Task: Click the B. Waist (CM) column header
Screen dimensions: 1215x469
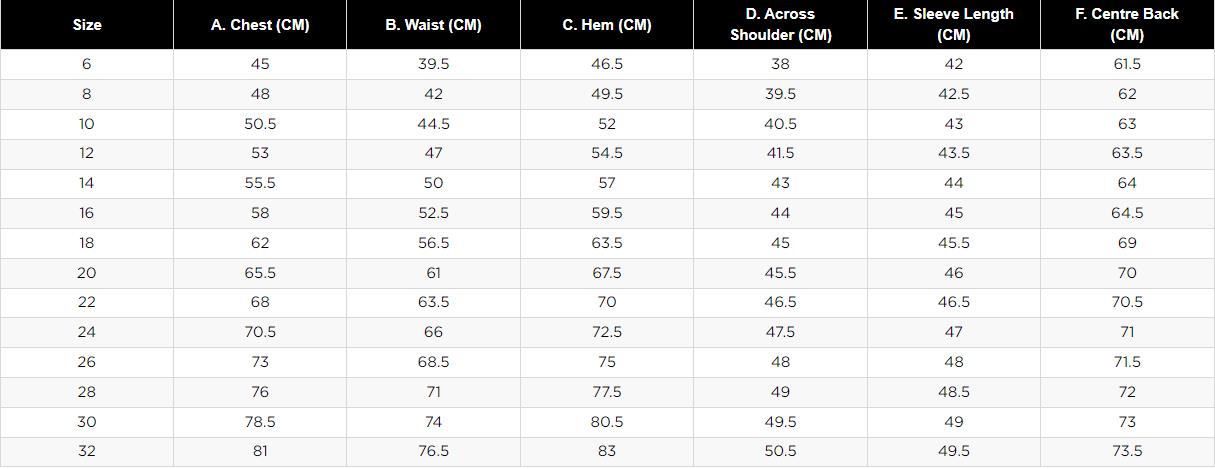Action: tap(433, 25)
